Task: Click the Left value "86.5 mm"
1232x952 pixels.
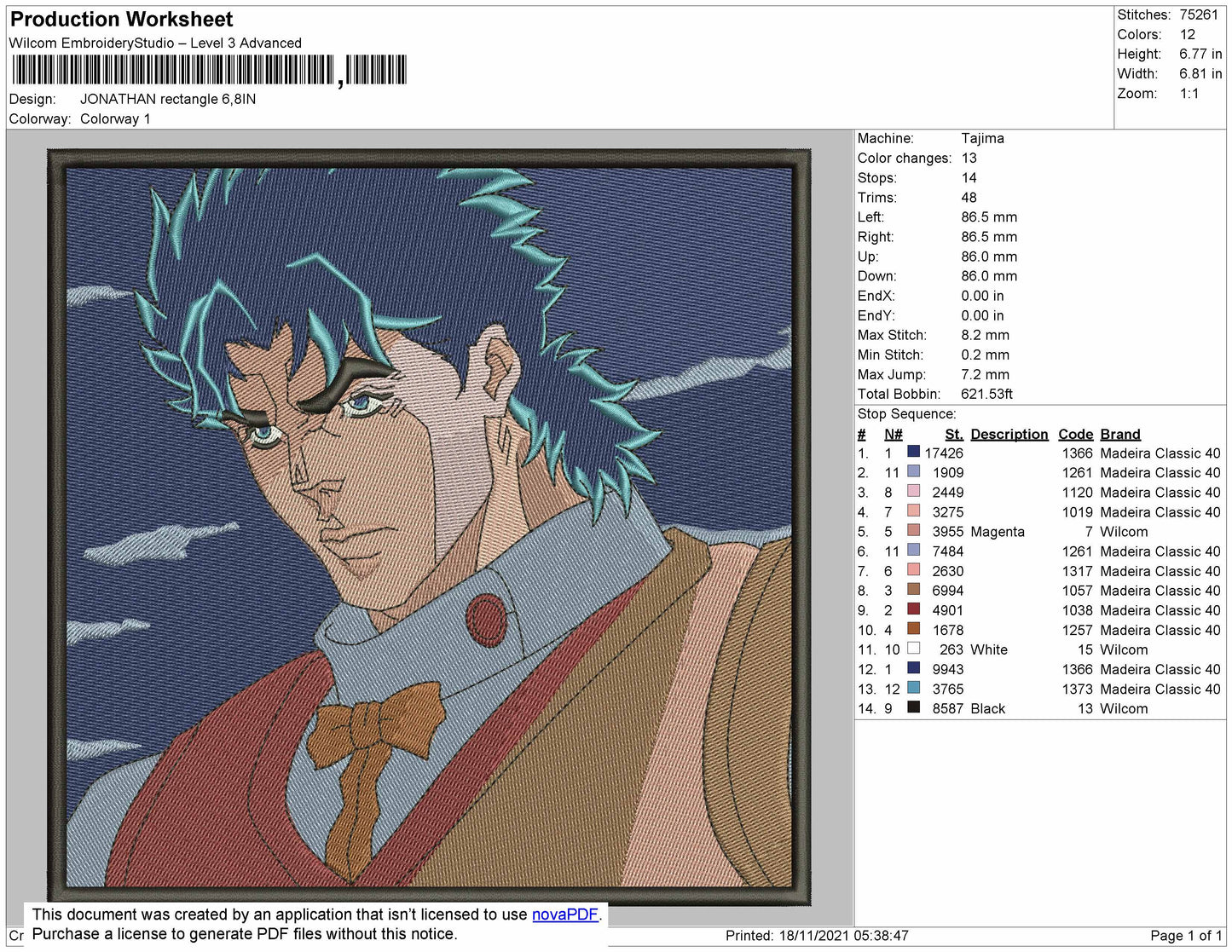Action: pos(989,216)
